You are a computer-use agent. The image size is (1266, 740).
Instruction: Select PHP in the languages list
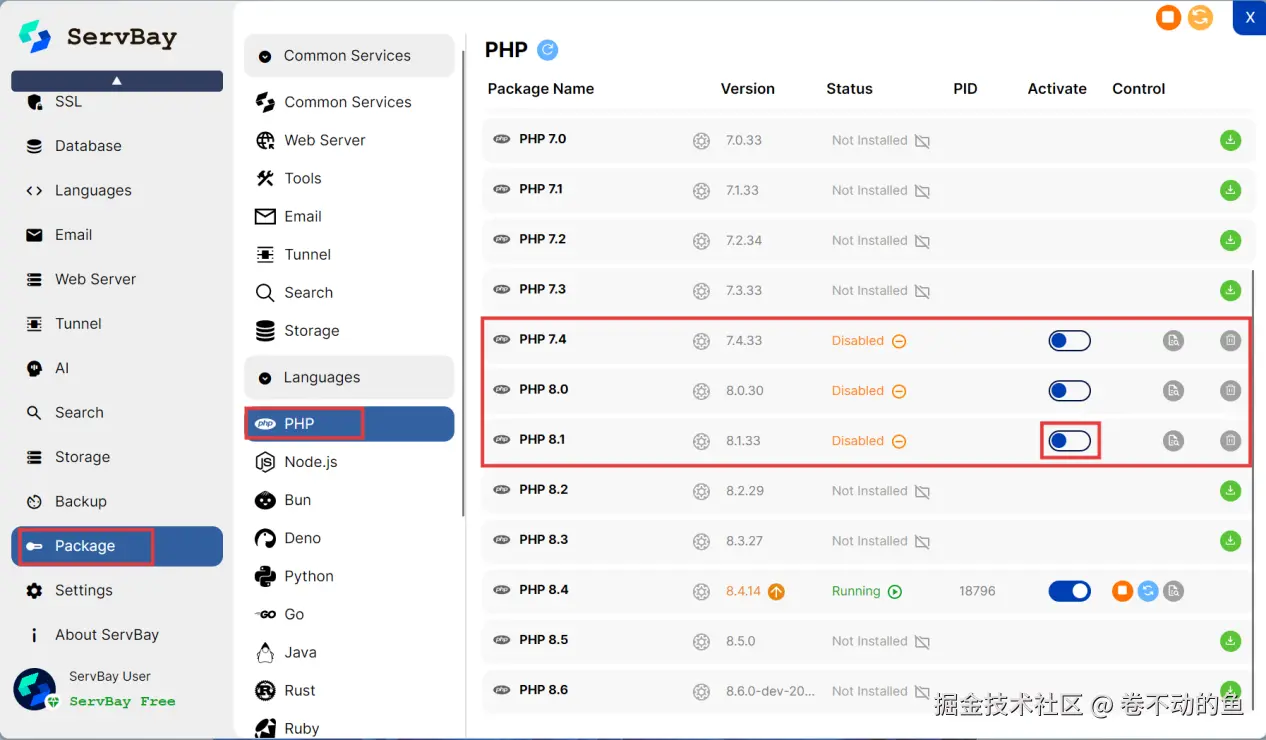(x=349, y=424)
